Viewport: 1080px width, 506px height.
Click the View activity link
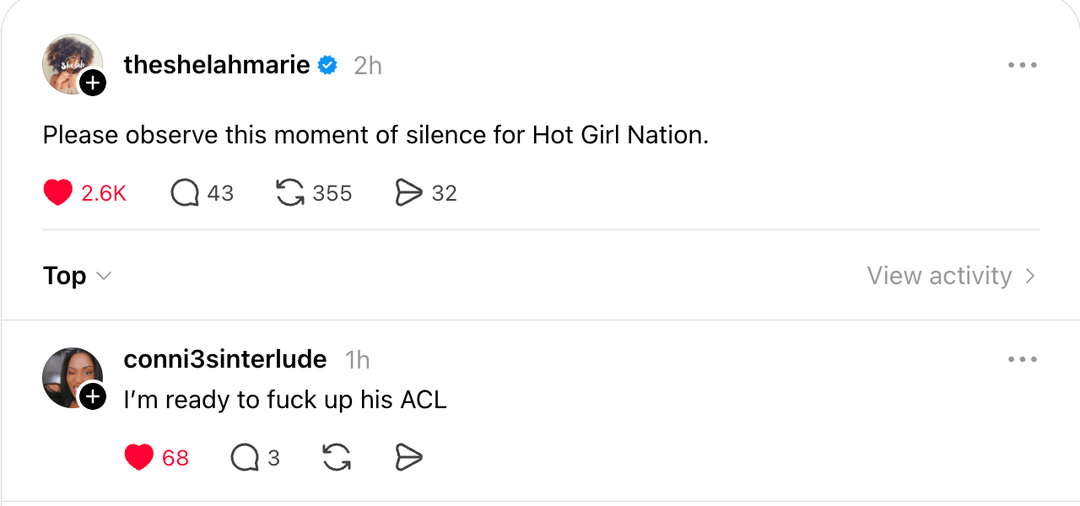pos(939,276)
